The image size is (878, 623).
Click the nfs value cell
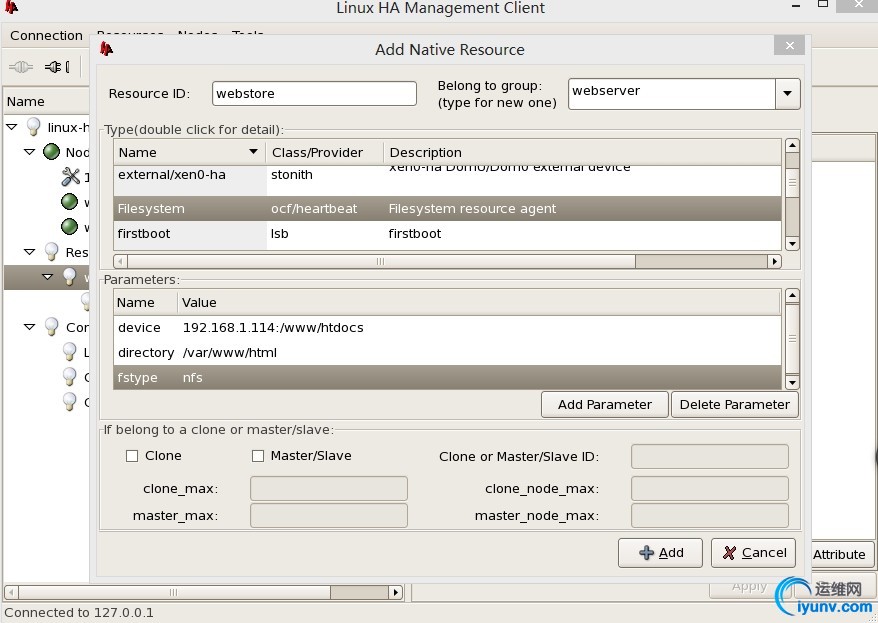[x=193, y=378]
